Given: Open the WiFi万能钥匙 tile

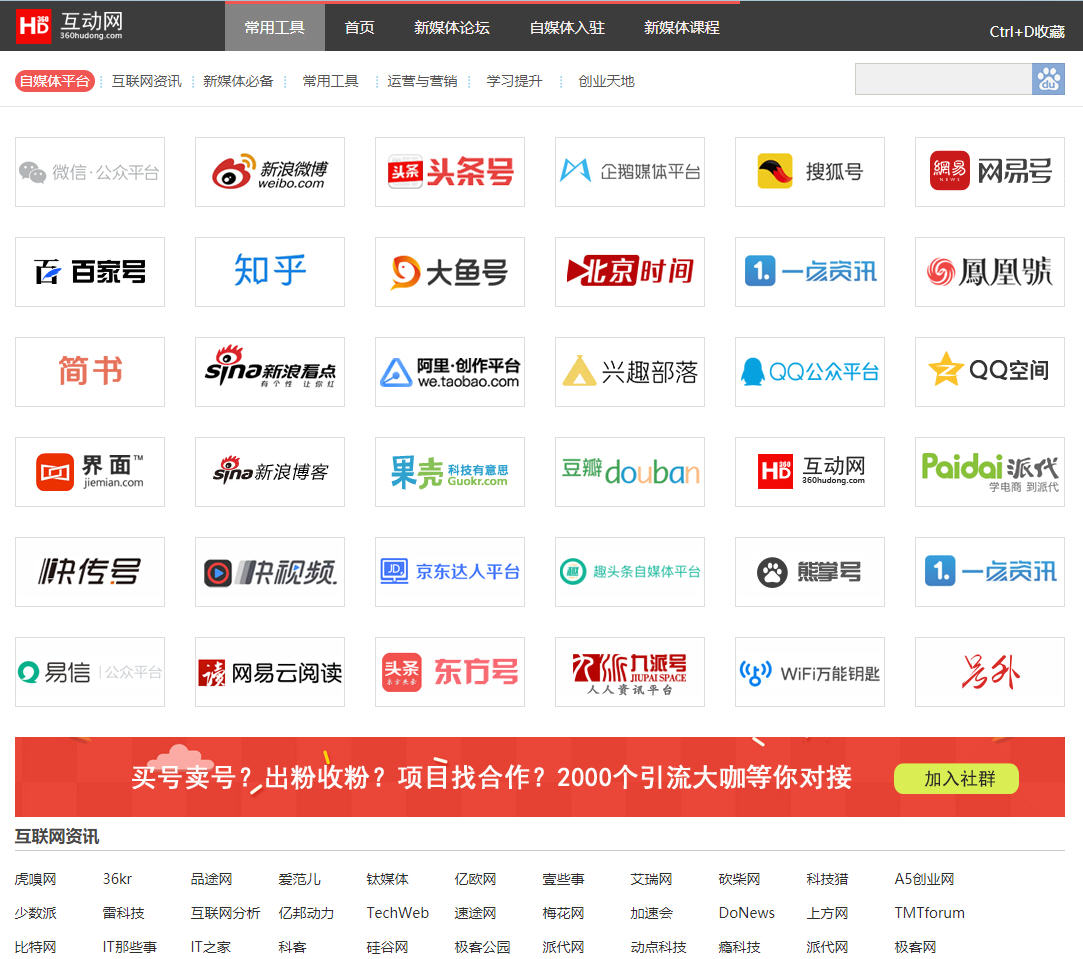Looking at the screenshot, I should coord(809,672).
